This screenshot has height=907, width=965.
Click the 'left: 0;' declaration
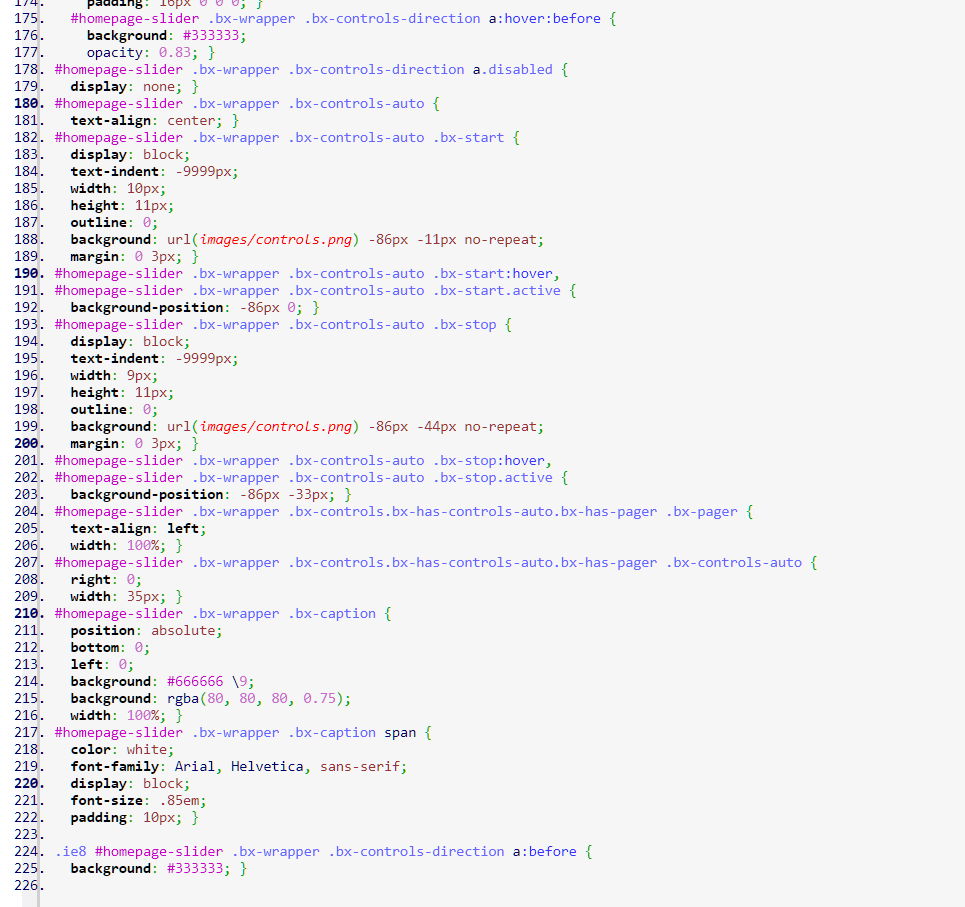click(x=102, y=665)
